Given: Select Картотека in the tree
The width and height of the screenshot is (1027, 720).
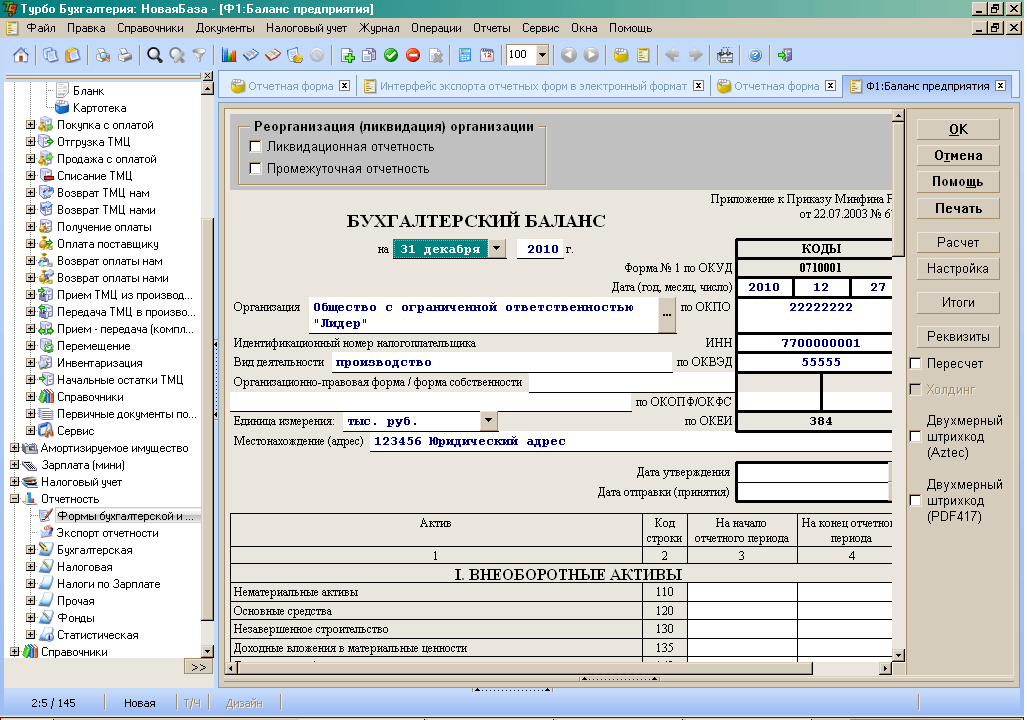Looking at the screenshot, I should coord(100,107).
